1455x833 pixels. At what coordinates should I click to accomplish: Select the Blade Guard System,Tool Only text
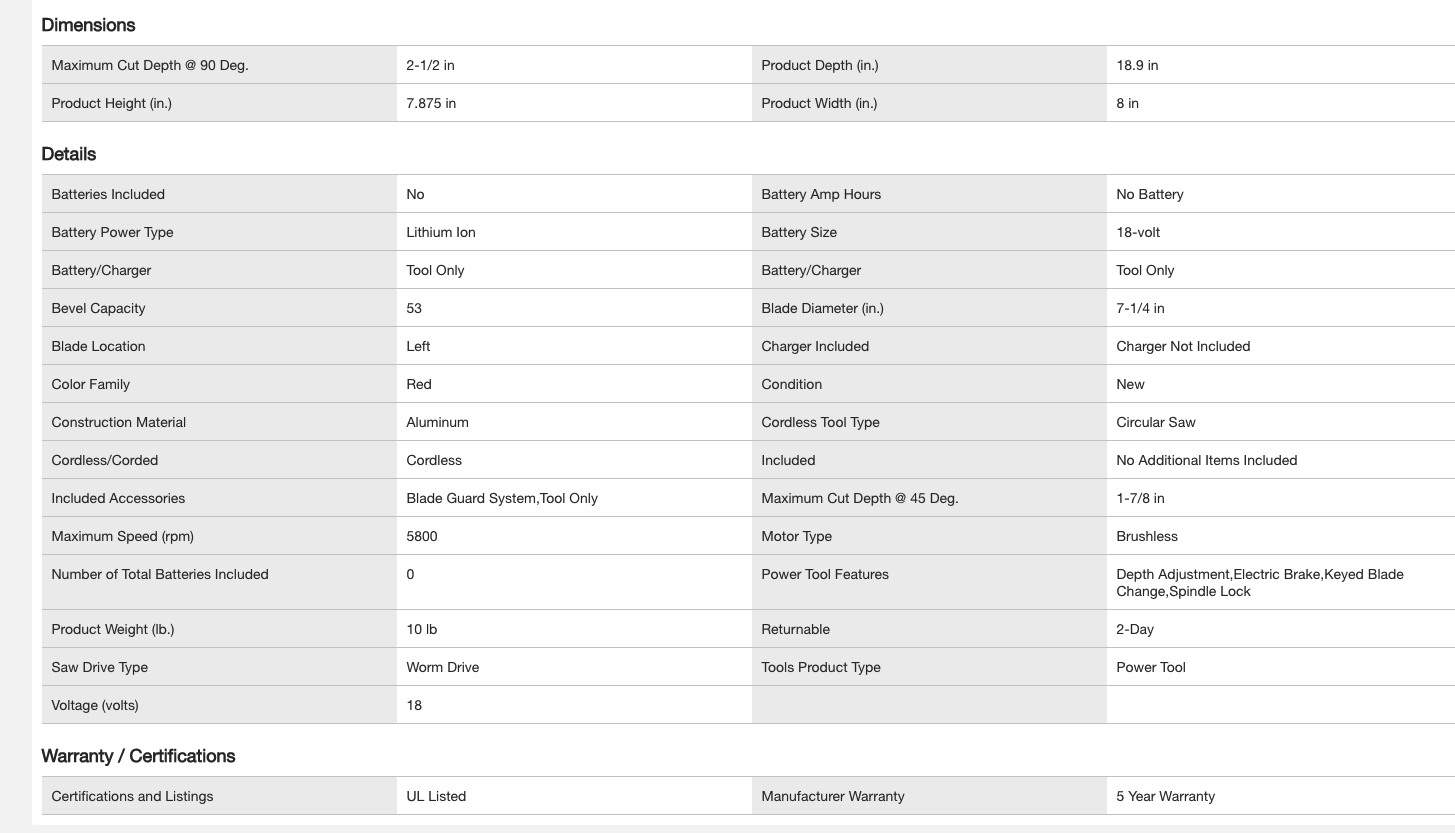pos(502,498)
